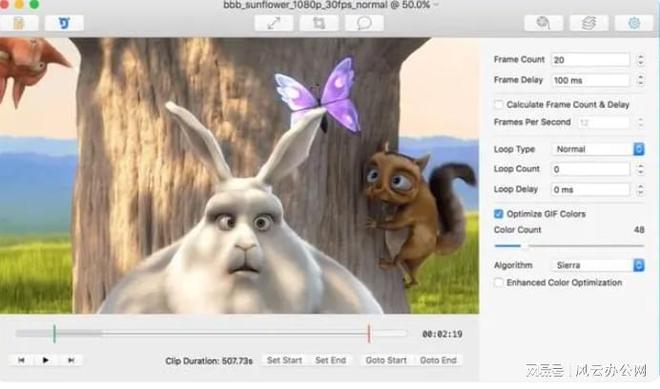660x389 pixels.
Task: Click the Goto End button
Action: 438,360
